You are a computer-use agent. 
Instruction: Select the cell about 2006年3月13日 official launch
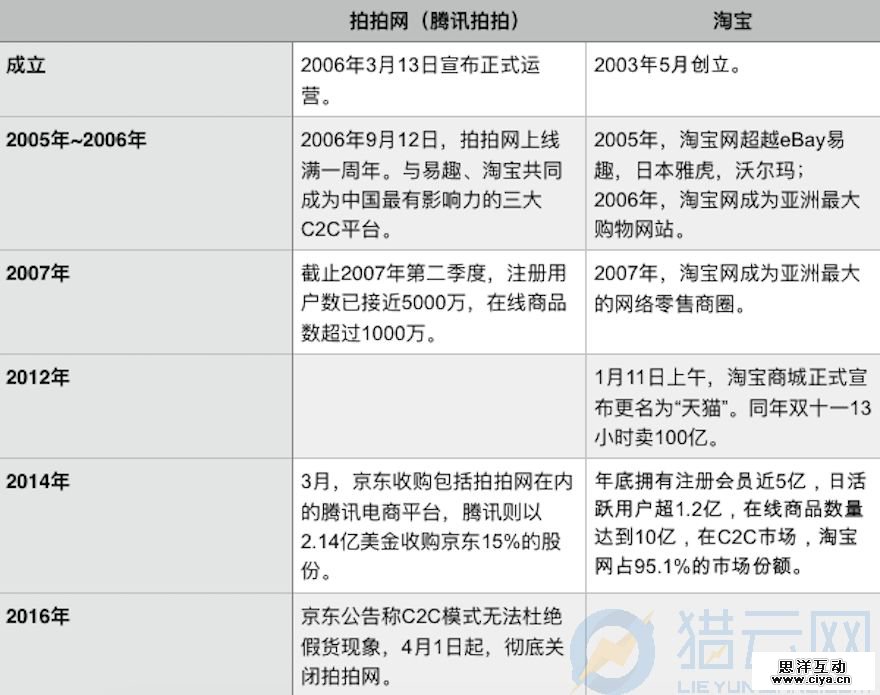click(x=438, y=79)
